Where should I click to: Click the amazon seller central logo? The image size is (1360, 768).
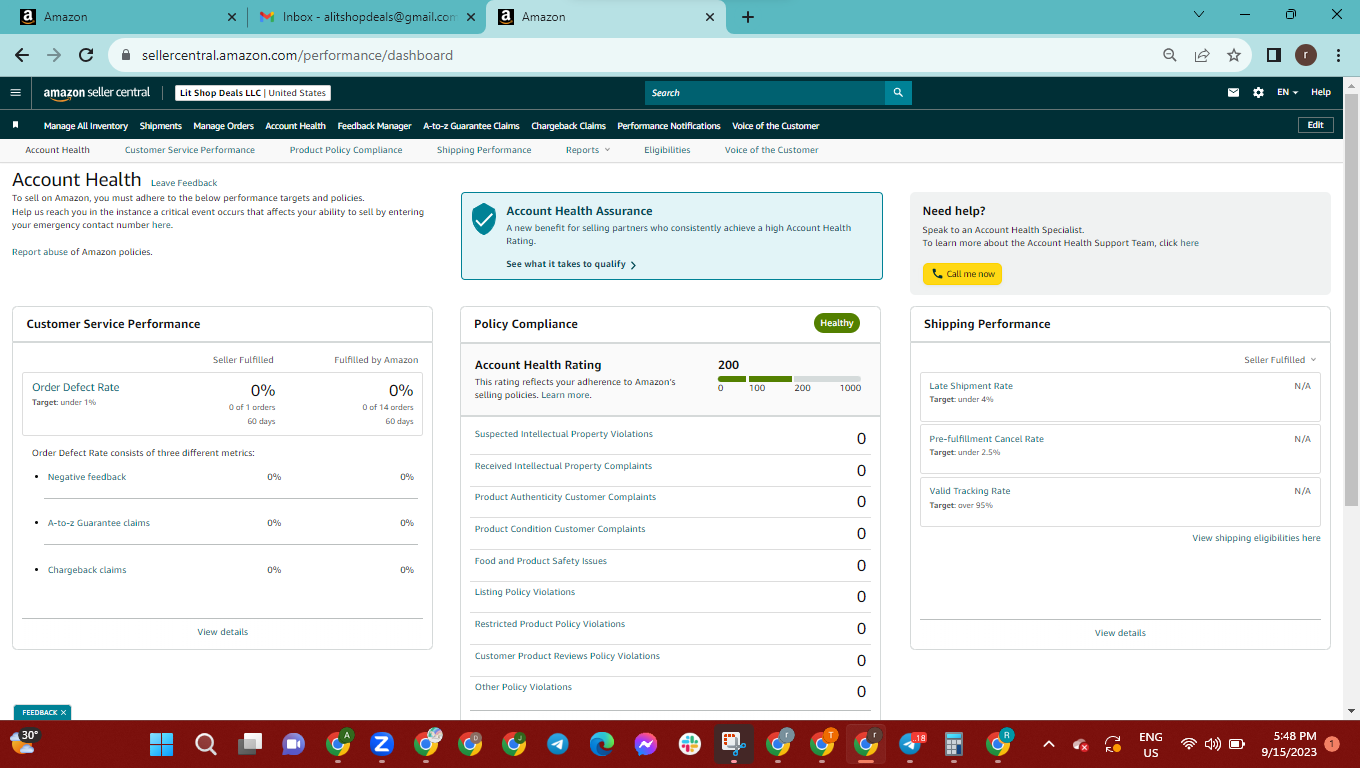[96, 93]
